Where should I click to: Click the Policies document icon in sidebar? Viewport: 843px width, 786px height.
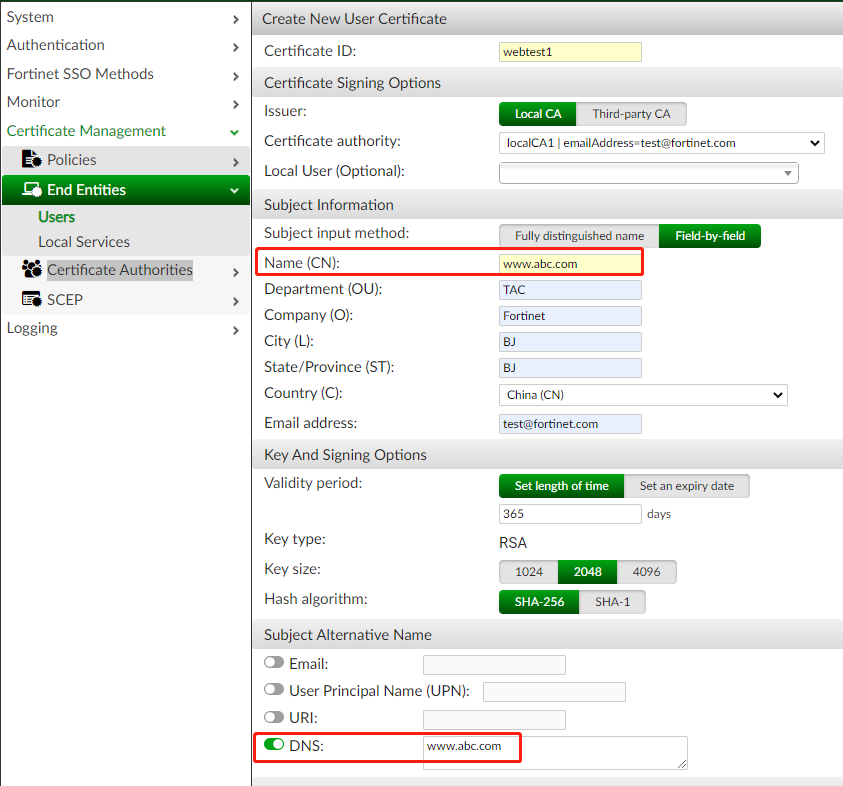pos(31,160)
